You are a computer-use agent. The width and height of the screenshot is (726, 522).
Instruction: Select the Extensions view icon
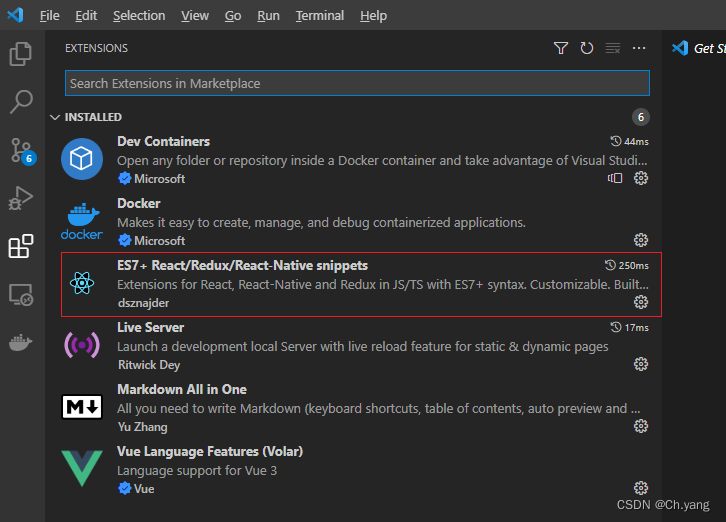tap(21, 246)
